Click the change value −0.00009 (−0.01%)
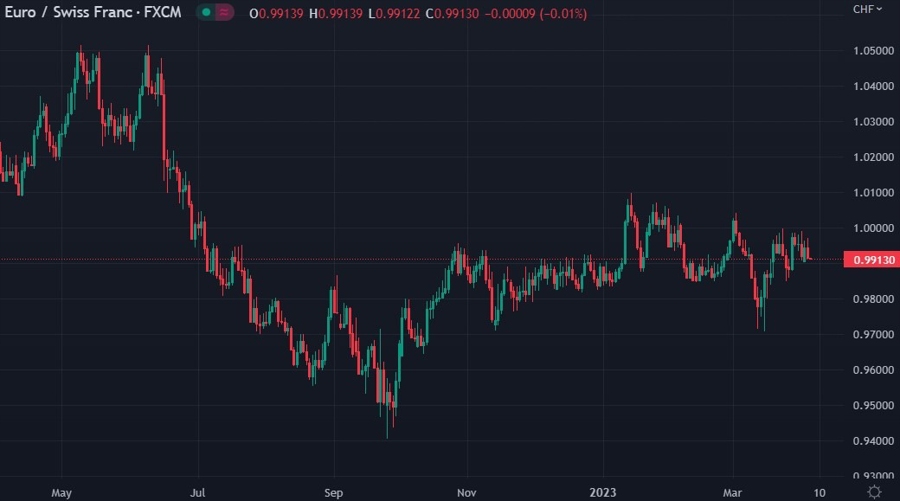The width and height of the screenshot is (900, 501). point(536,13)
